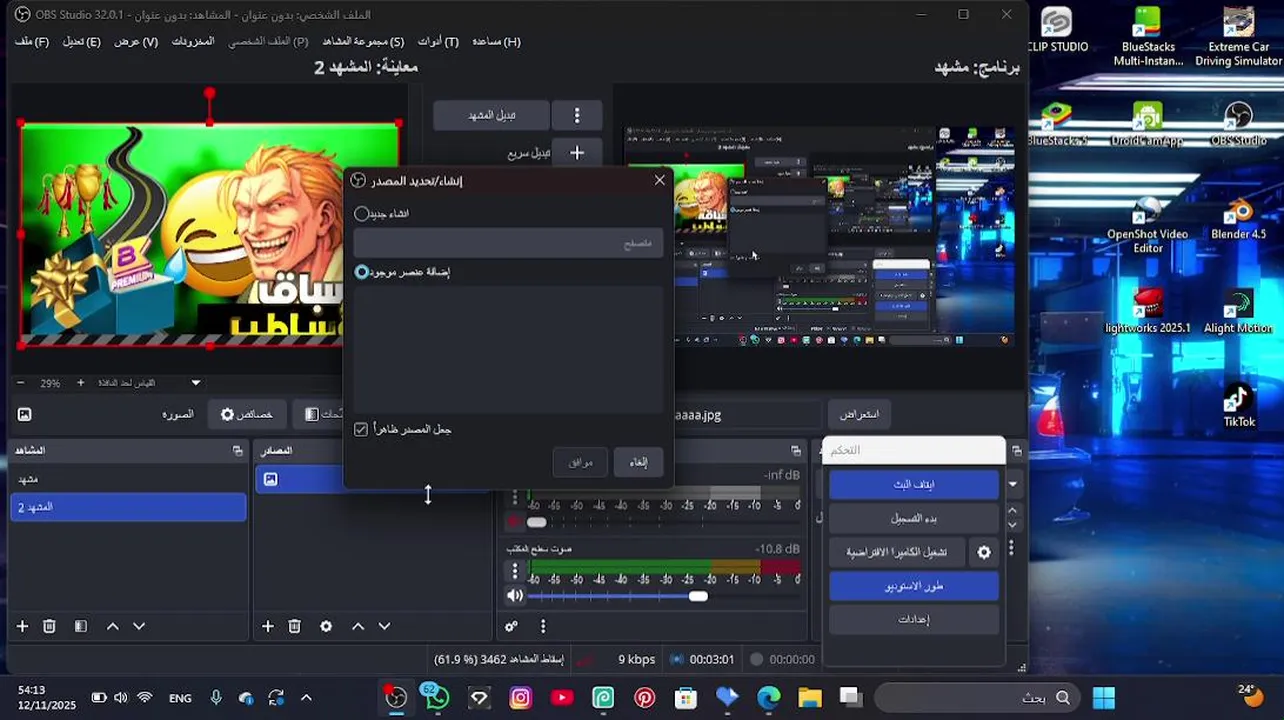This screenshot has width=1284, height=720.
Task: Select the add existing source radio button
Action: [x=362, y=272]
